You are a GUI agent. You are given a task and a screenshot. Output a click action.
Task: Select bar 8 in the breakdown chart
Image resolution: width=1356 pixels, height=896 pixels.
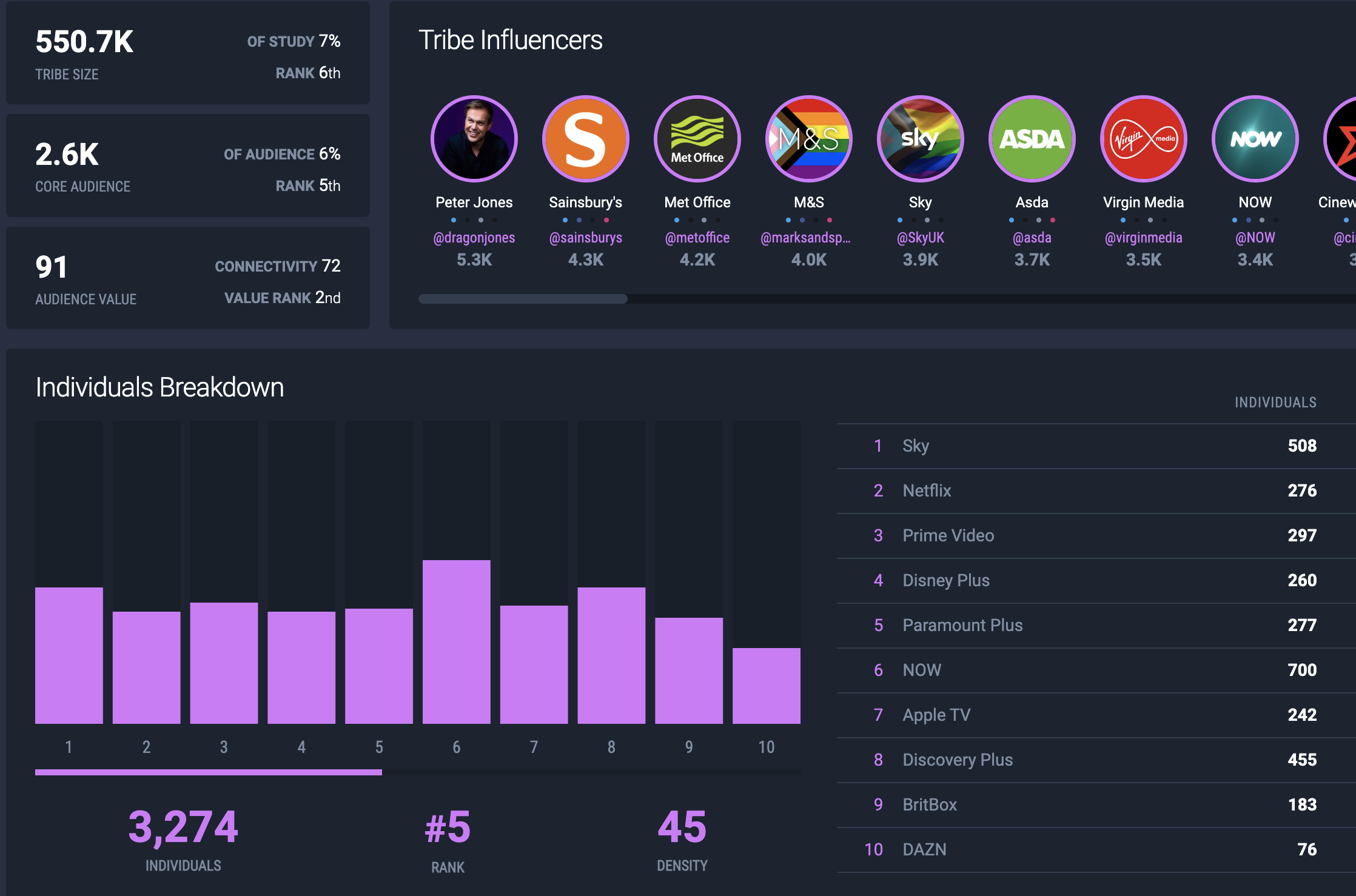pyautogui.click(x=611, y=655)
